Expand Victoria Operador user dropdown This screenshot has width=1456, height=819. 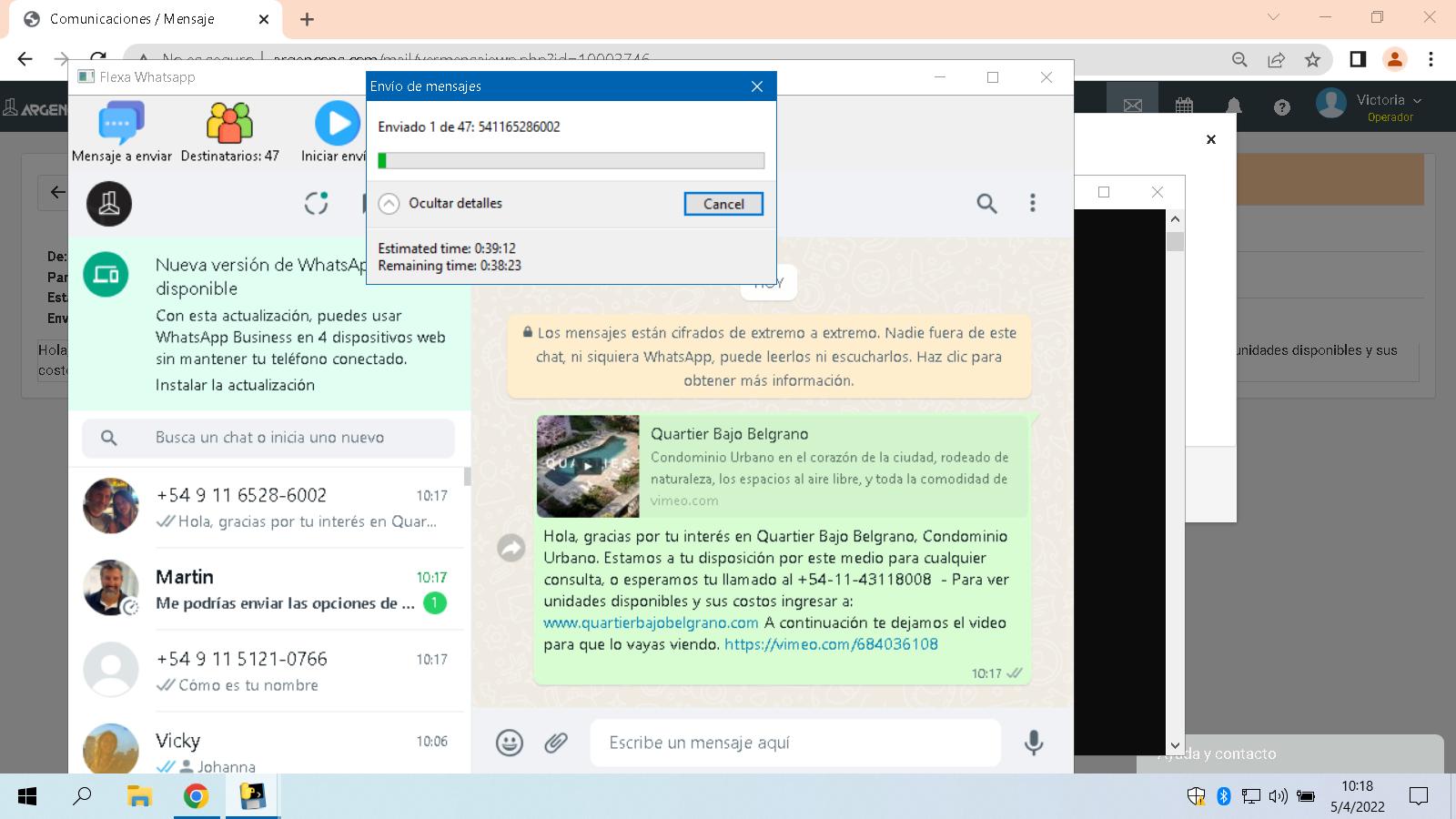1369,106
